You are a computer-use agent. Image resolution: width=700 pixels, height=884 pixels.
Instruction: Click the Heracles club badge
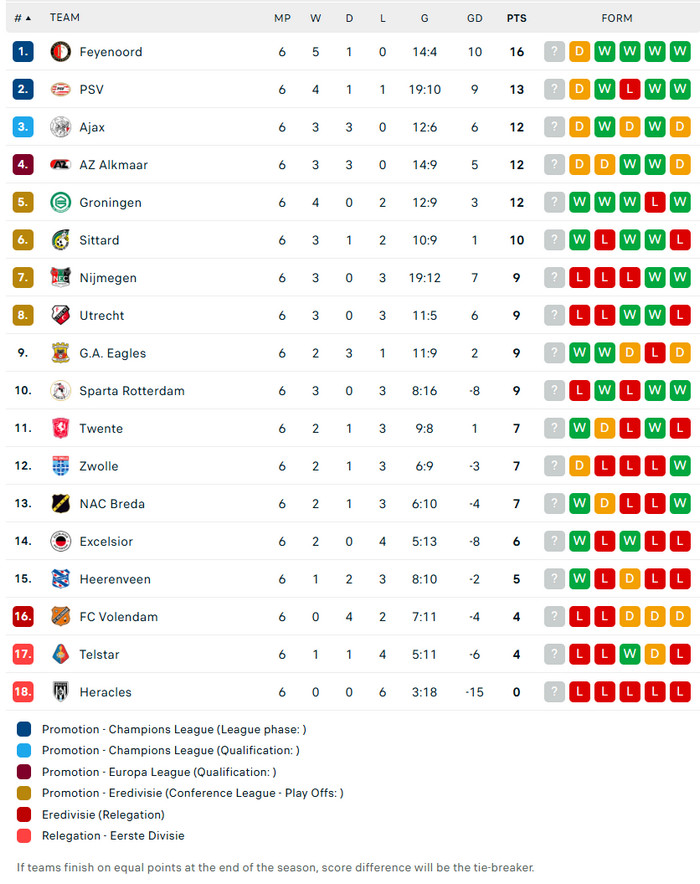[x=61, y=692]
